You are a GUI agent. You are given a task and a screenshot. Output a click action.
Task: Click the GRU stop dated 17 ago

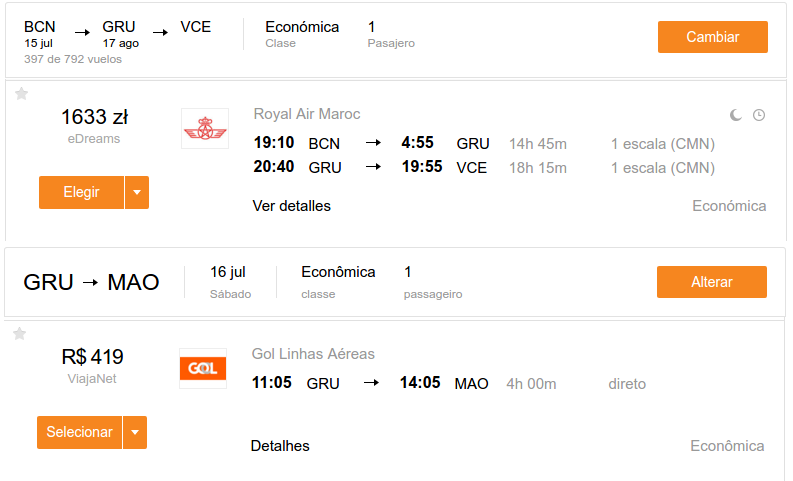click(x=120, y=34)
